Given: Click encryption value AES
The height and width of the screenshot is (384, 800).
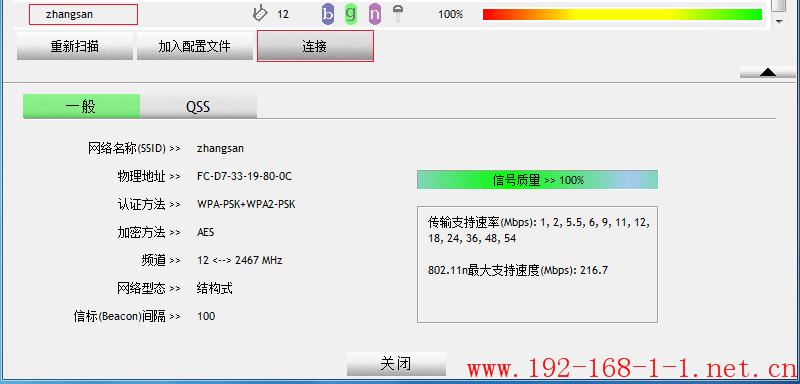Looking at the screenshot, I should [206, 233].
